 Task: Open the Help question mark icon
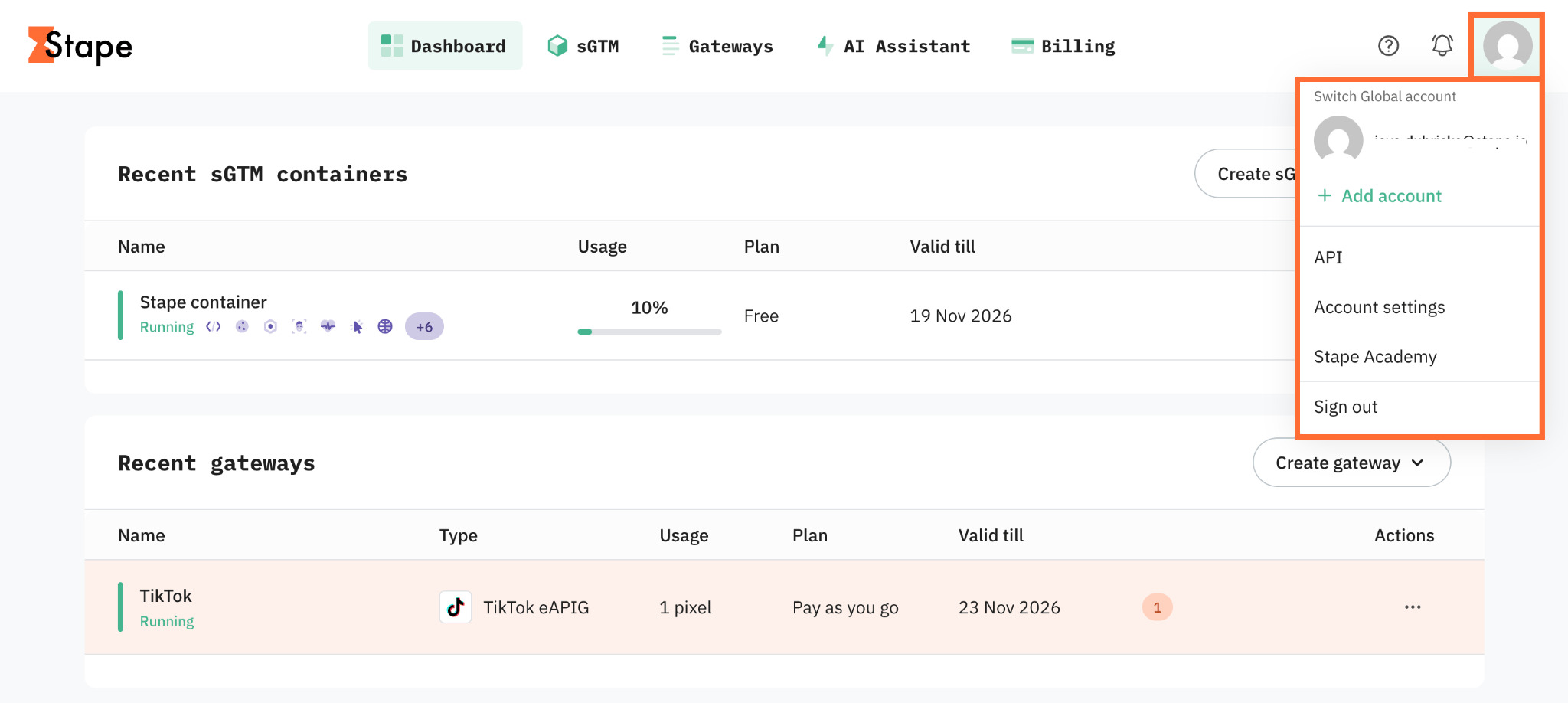pyautogui.click(x=1388, y=46)
